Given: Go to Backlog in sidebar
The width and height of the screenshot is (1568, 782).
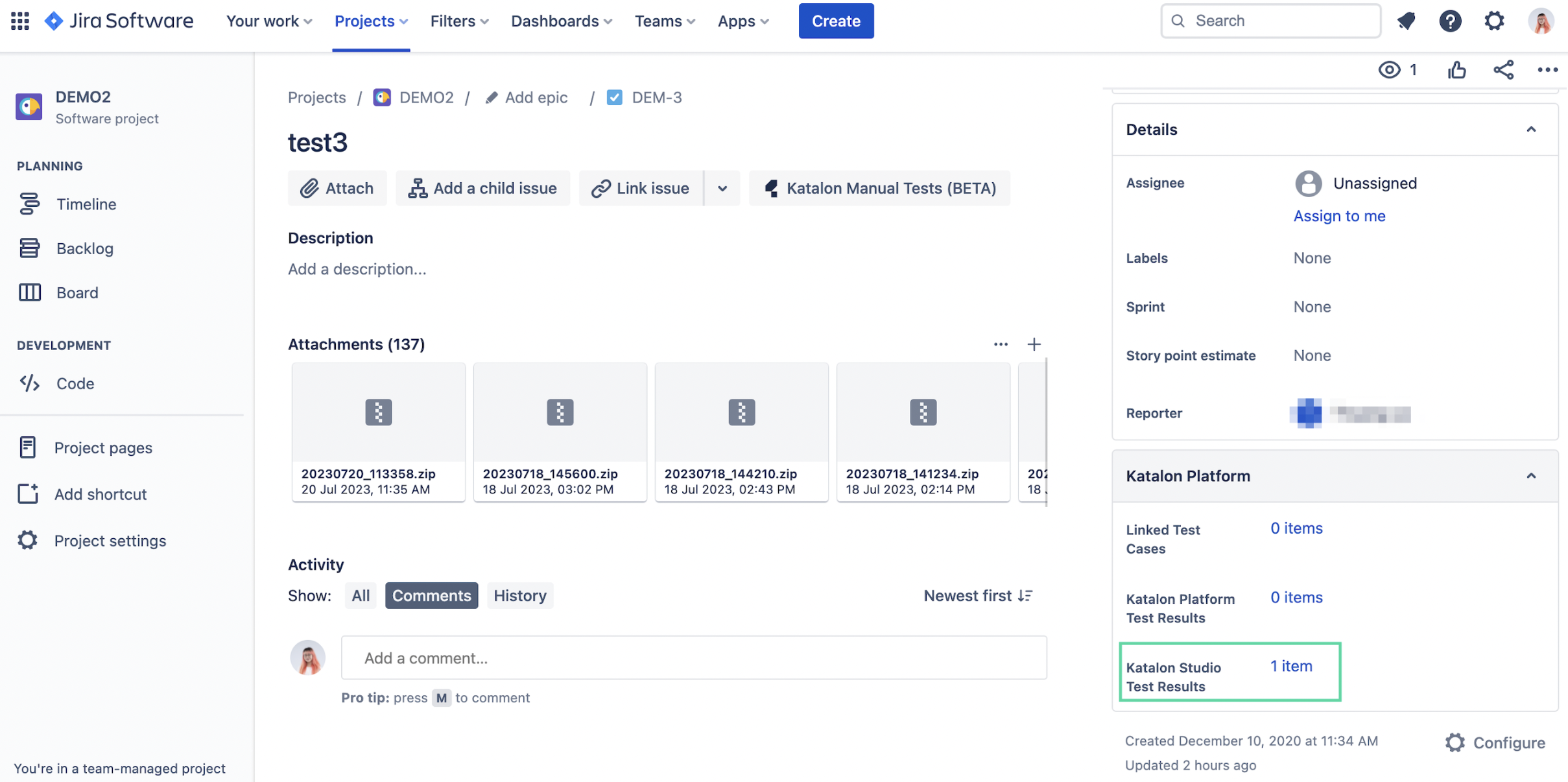Looking at the screenshot, I should pos(84,248).
